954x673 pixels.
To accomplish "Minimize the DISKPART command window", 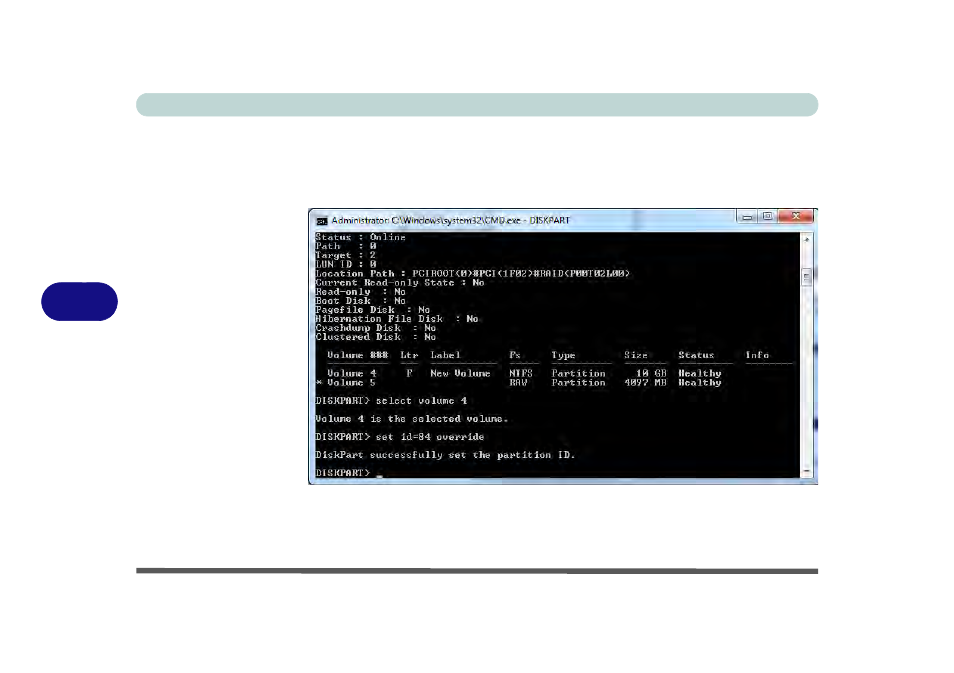I will (x=747, y=217).
